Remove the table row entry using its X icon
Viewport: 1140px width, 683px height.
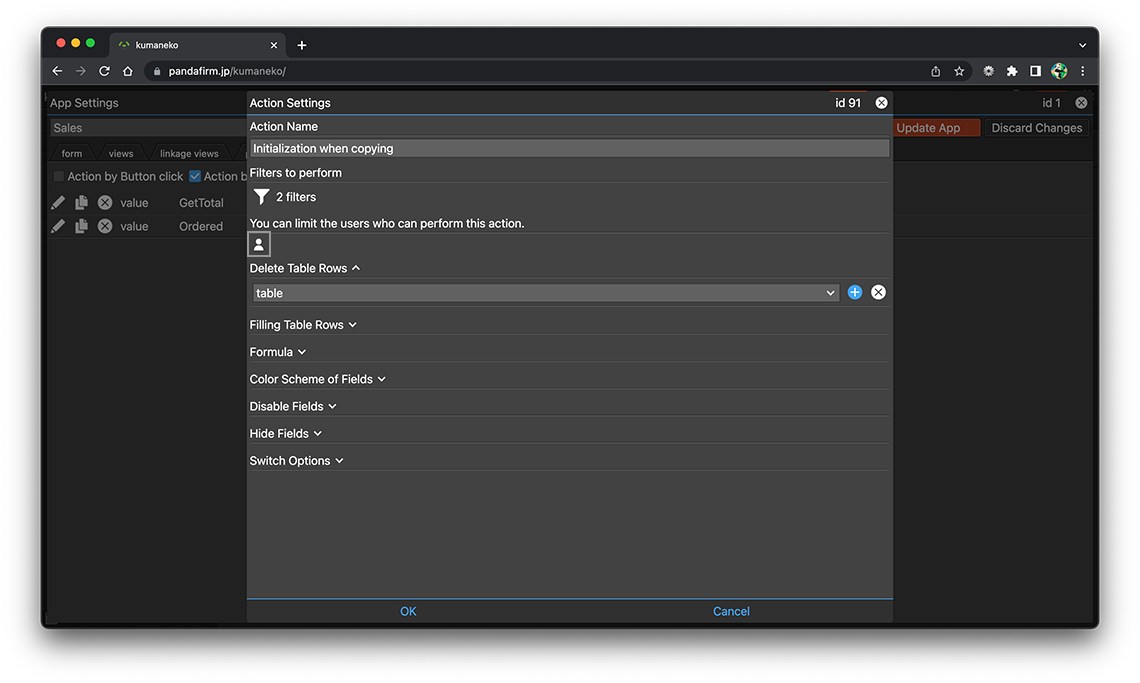pyautogui.click(x=878, y=292)
